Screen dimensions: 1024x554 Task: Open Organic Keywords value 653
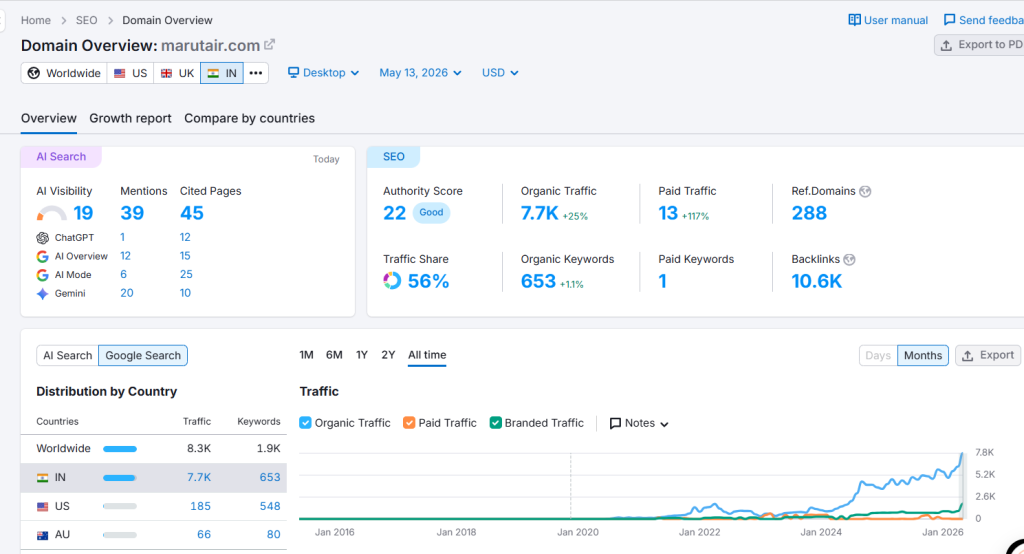point(538,281)
